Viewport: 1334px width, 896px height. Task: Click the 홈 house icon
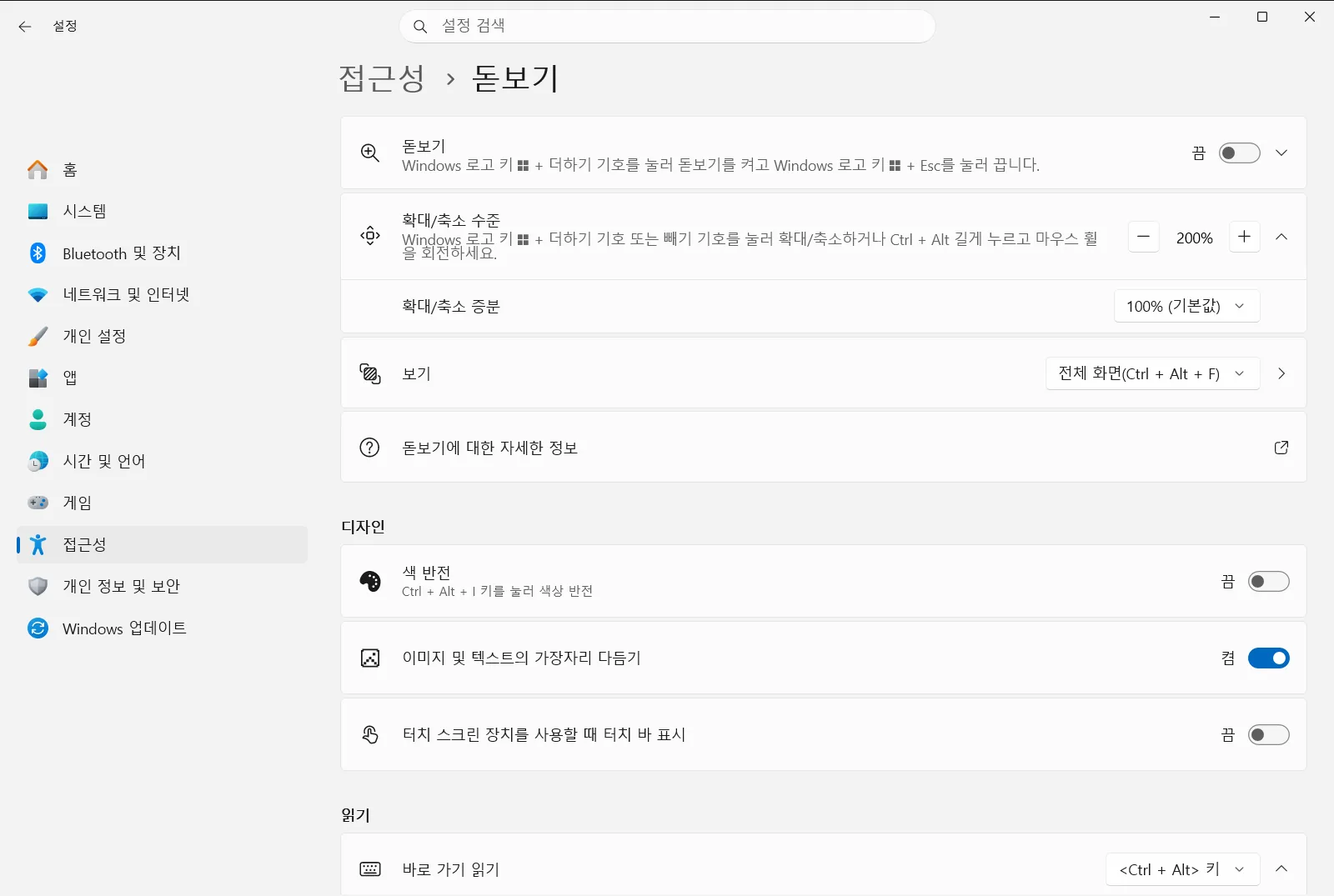(x=38, y=169)
